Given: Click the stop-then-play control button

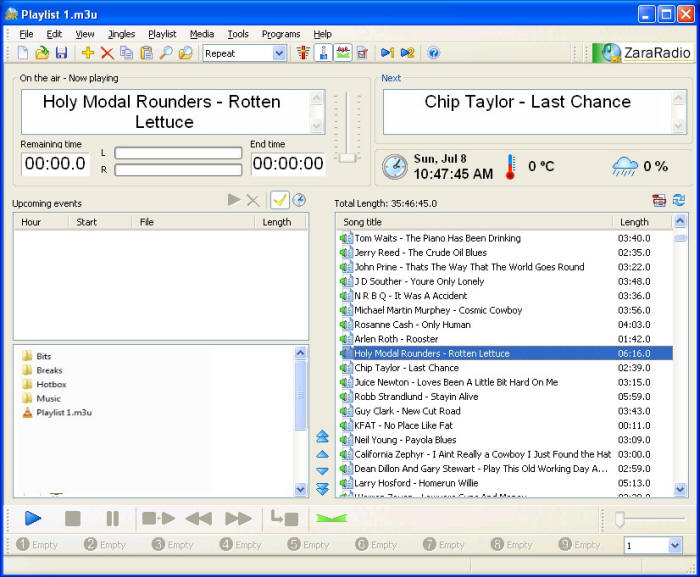Looking at the screenshot, I should pos(158,518).
